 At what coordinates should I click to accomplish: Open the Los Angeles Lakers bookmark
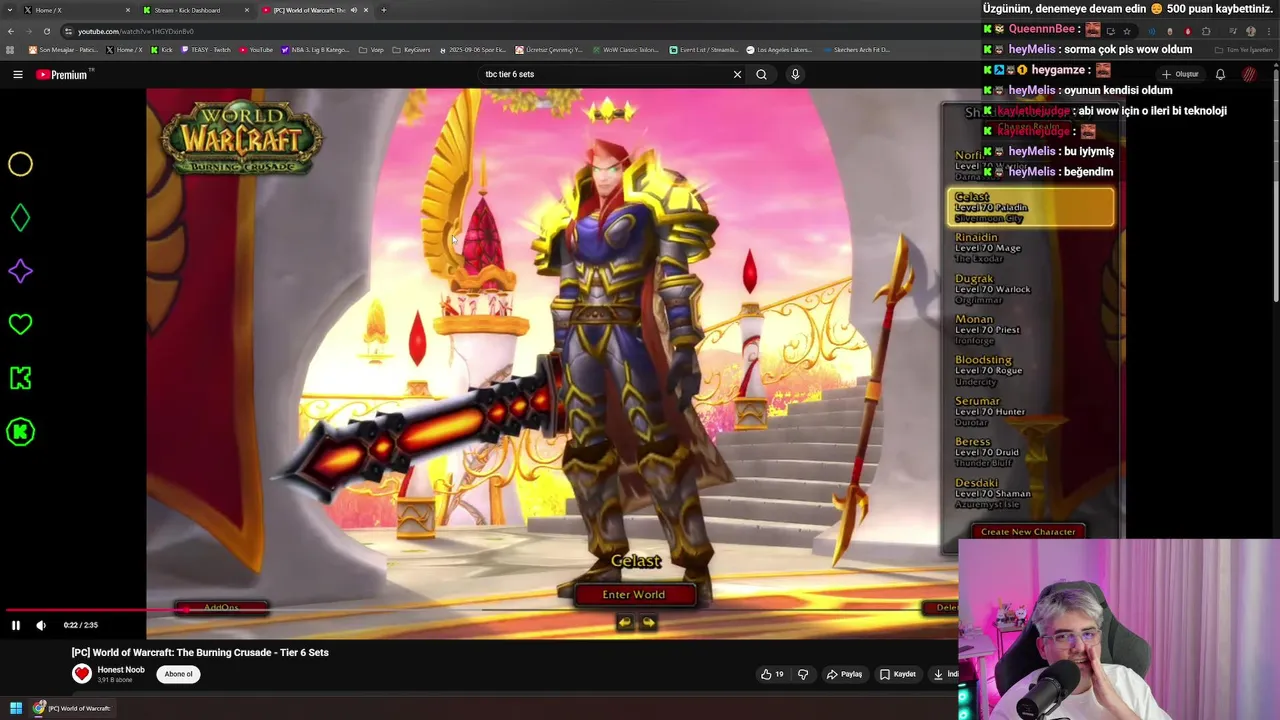(778, 49)
